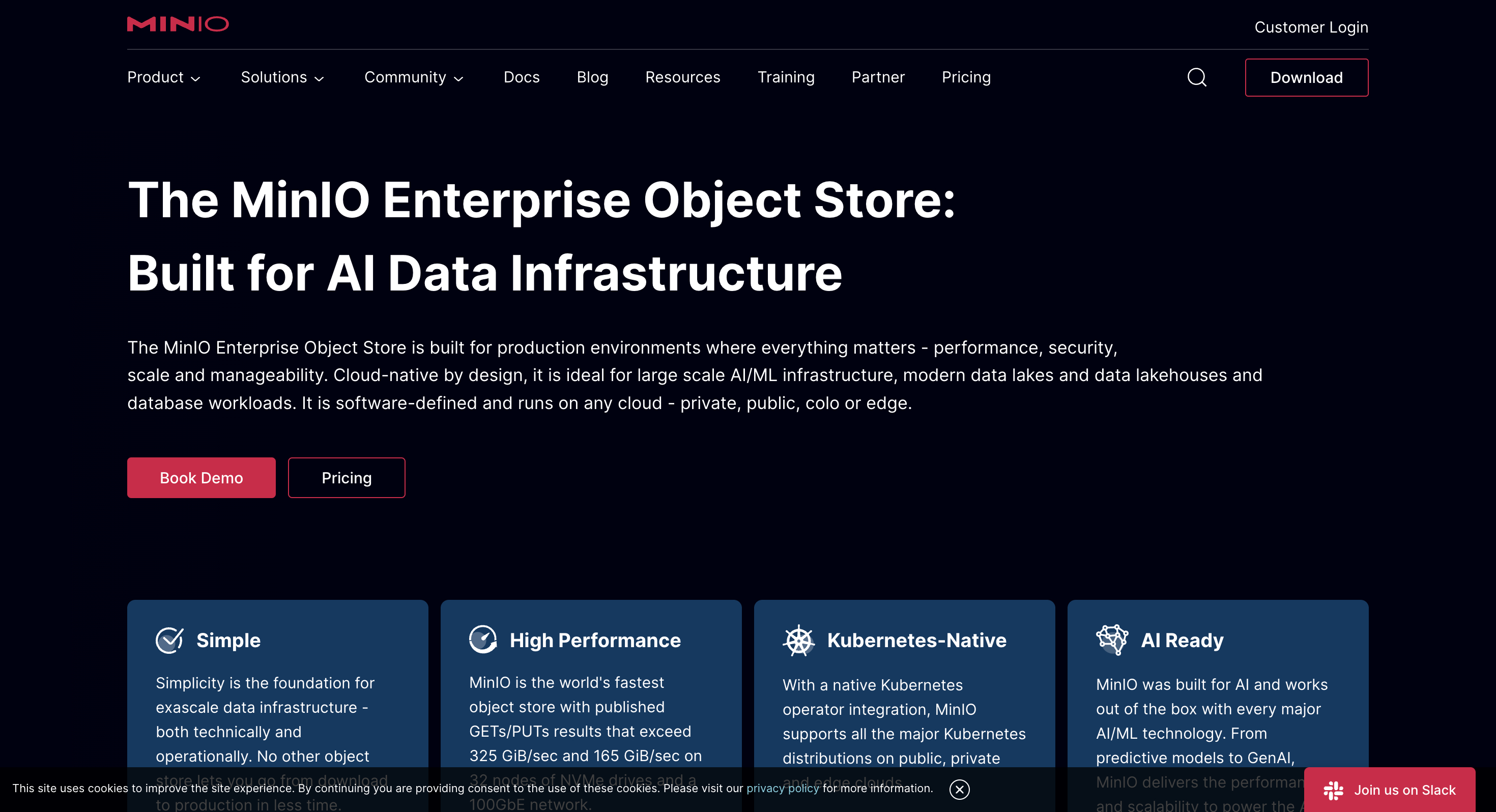Go to the Blog page

click(592, 77)
